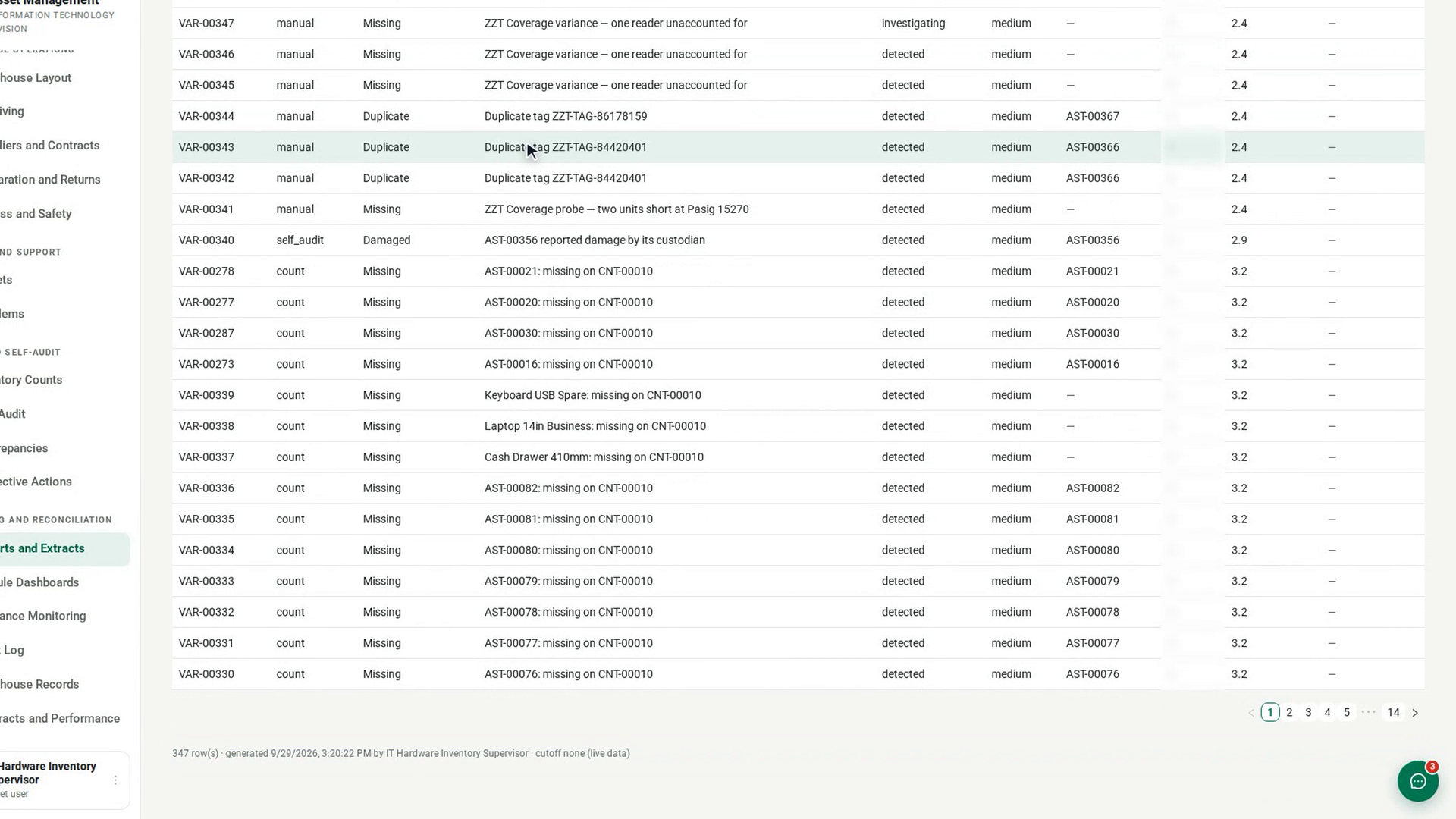Open page 4 of results
The height and width of the screenshot is (819, 1456).
click(1327, 713)
